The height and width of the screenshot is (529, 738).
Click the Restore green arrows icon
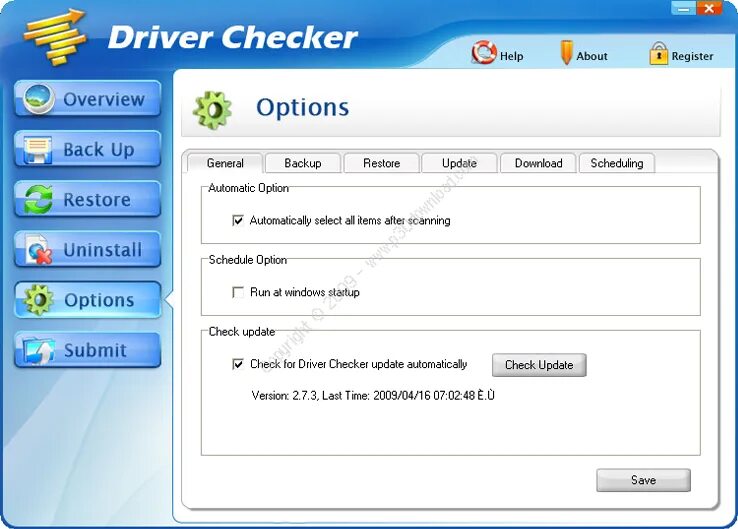[39, 200]
